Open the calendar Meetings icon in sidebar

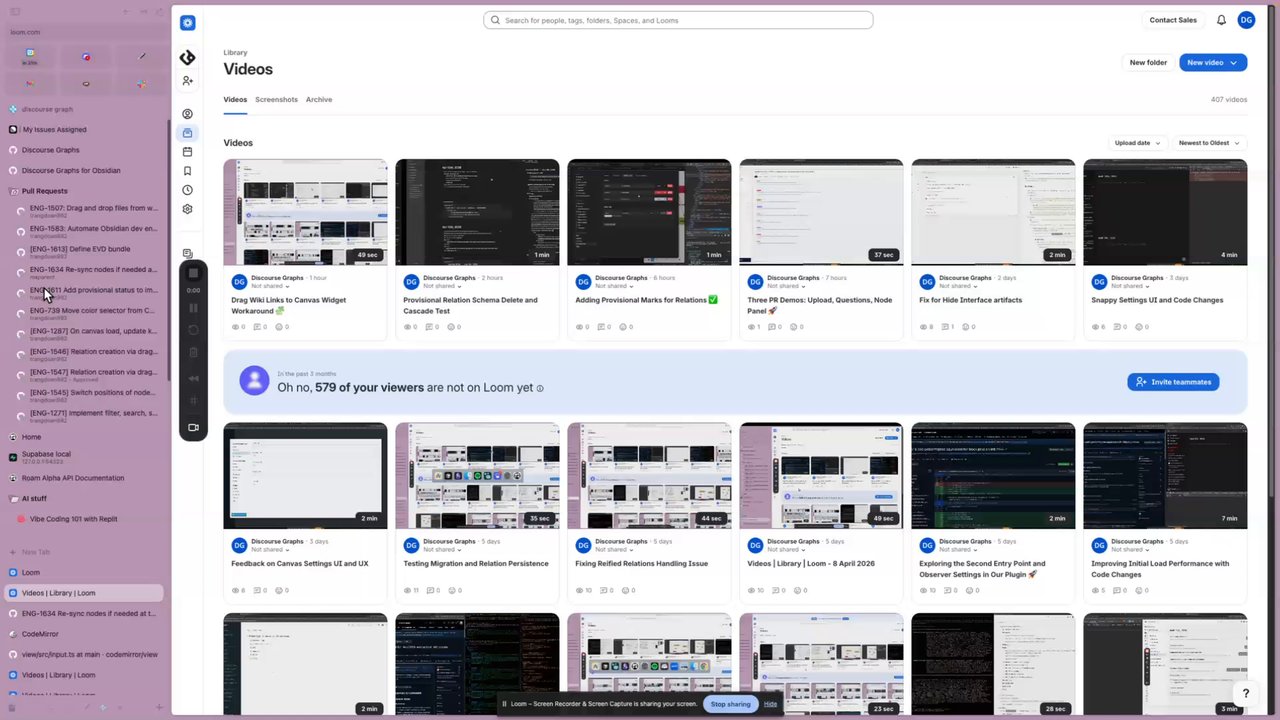[x=187, y=152]
